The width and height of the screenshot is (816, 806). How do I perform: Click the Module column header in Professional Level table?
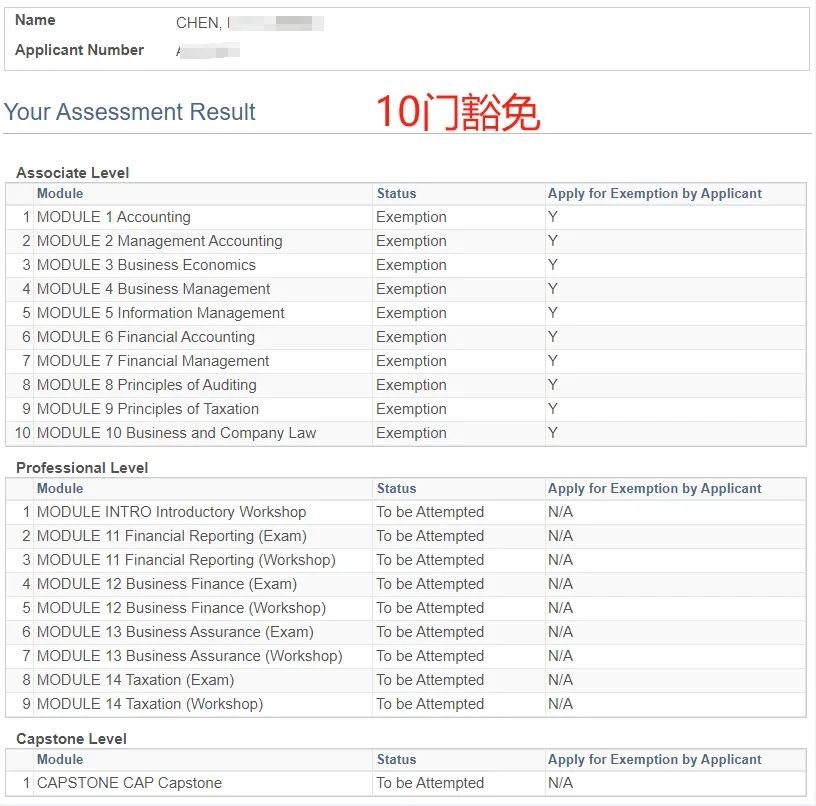(x=60, y=489)
